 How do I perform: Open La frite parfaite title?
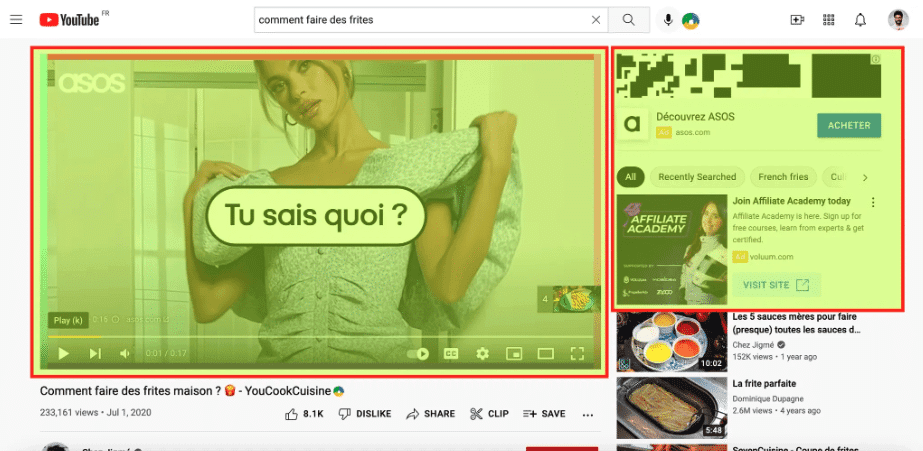(x=764, y=383)
